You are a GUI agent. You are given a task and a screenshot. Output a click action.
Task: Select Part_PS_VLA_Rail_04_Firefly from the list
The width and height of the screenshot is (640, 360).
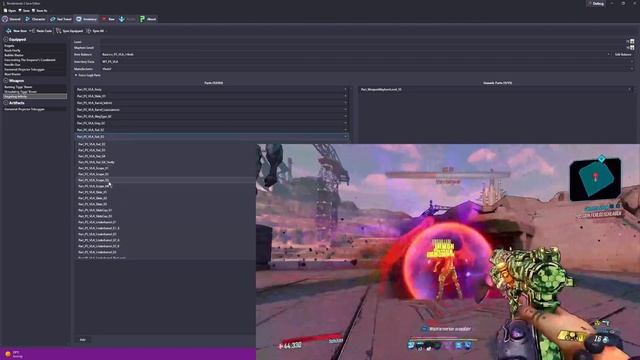tap(96, 162)
